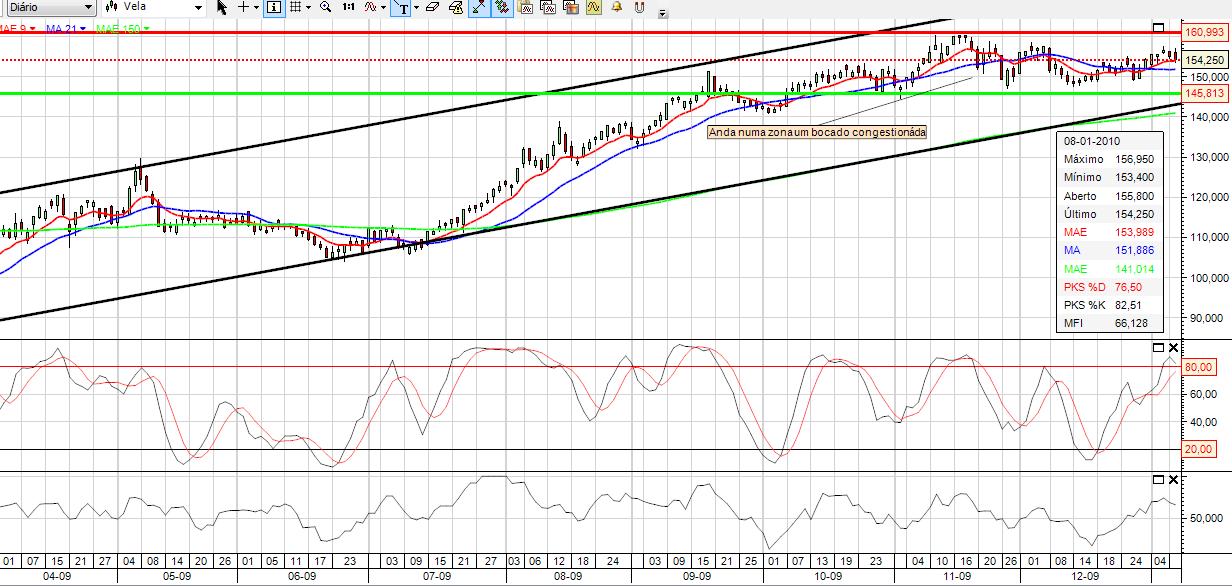
Task: Maximize the stochastic indicator panel
Action: point(1159,347)
